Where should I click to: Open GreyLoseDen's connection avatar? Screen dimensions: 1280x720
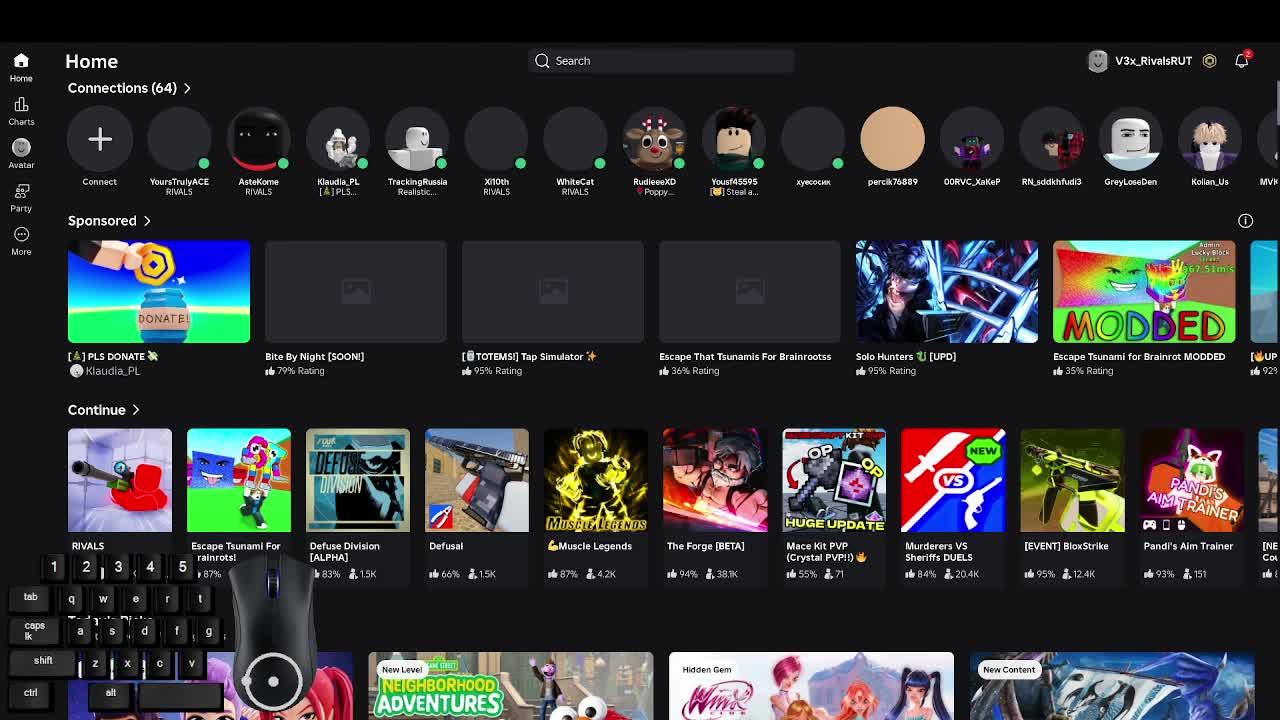(1130, 139)
